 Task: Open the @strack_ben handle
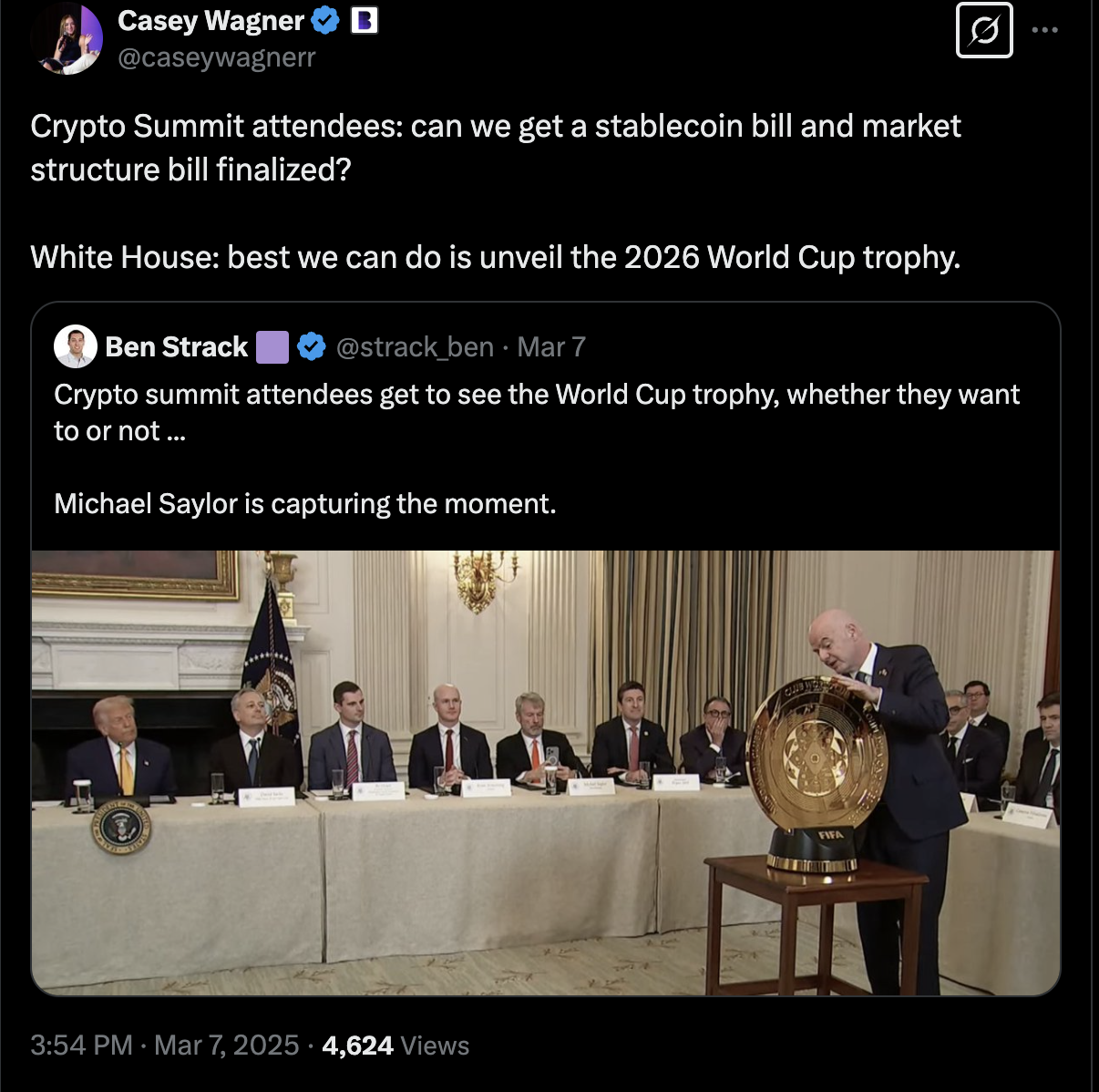click(x=415, y=347)
